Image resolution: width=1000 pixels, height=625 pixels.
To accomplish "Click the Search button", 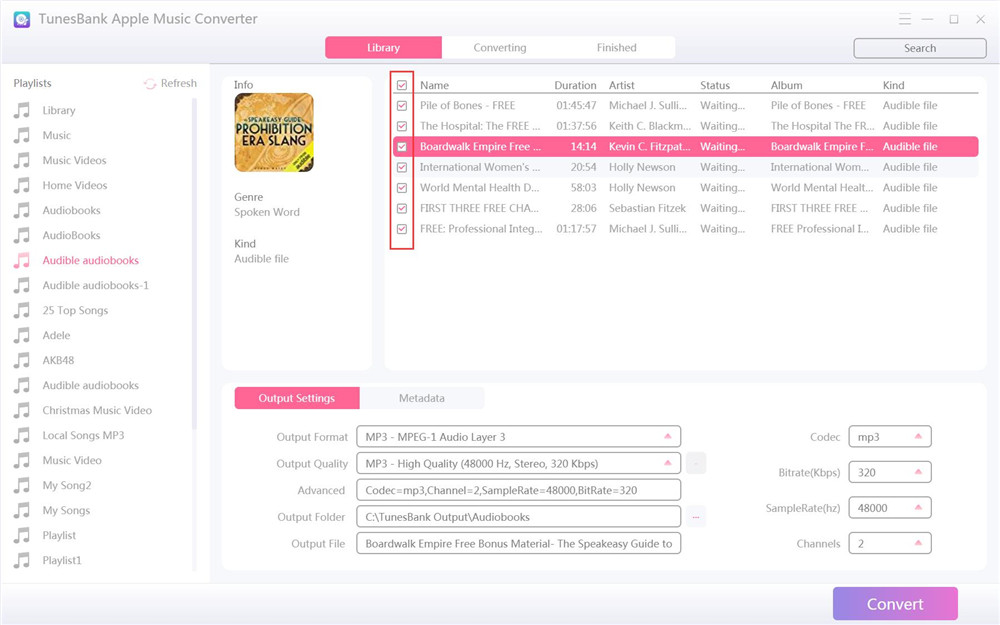I will coord(920,48).
